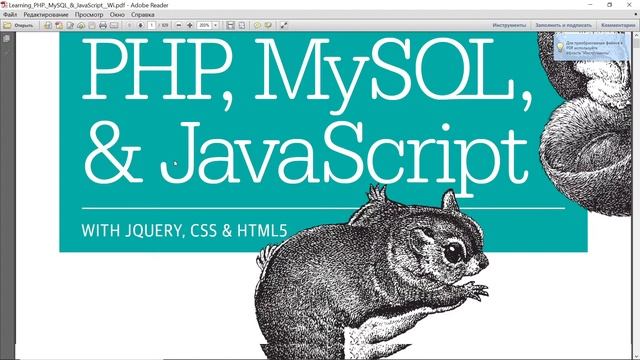The width and height of the screenshot is (640, 360).
Task: Click the cloud upload toolbar icon
Action: pos(81,25)
